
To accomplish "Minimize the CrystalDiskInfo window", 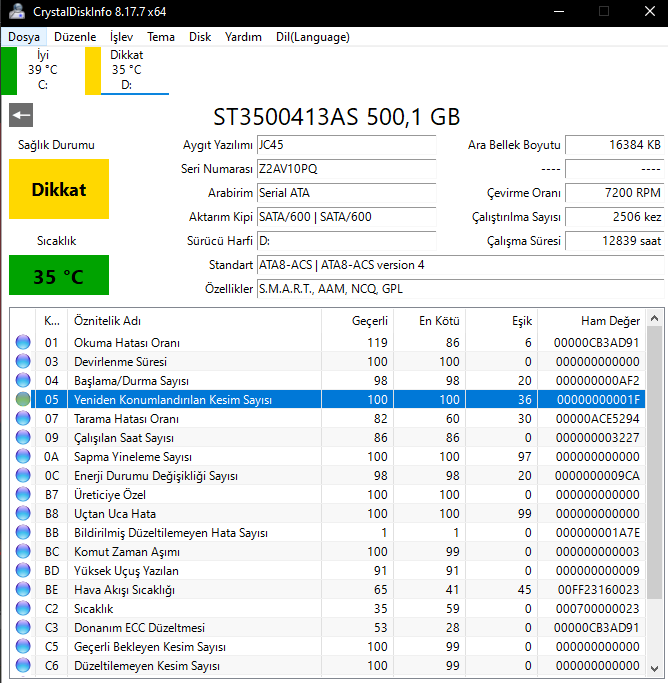I will click(x=559, y=11).
